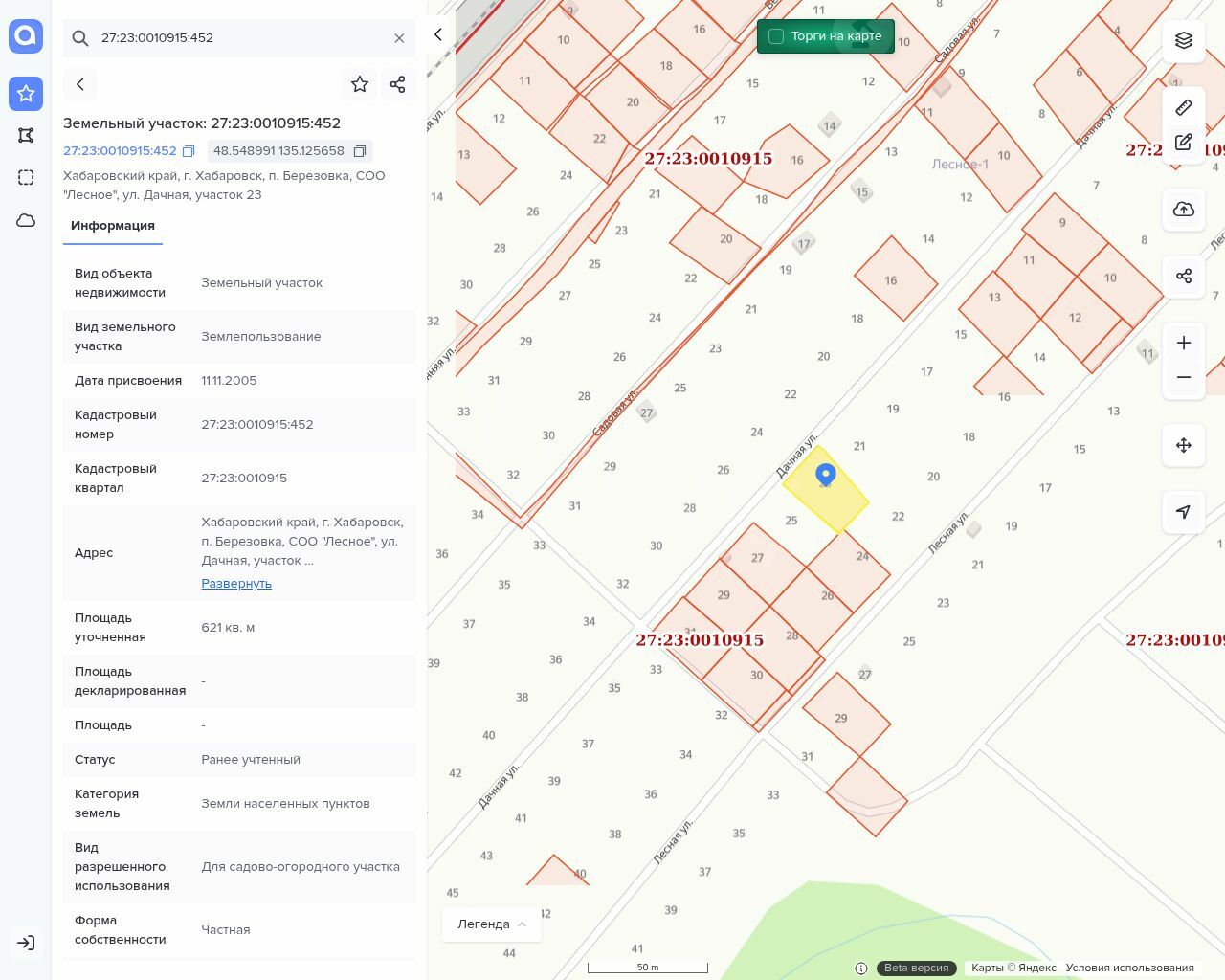Expand the full address with 'Развернуть'
The image size is (1225, 980).
tap(236, 583)
